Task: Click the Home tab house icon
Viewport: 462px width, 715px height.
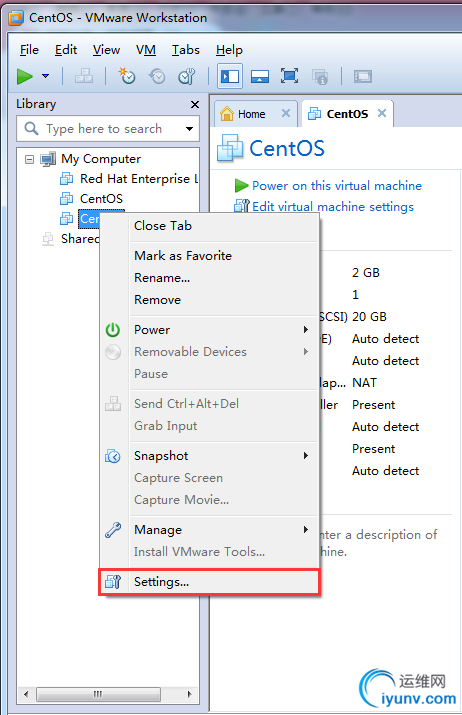Action: pos(227,114)
